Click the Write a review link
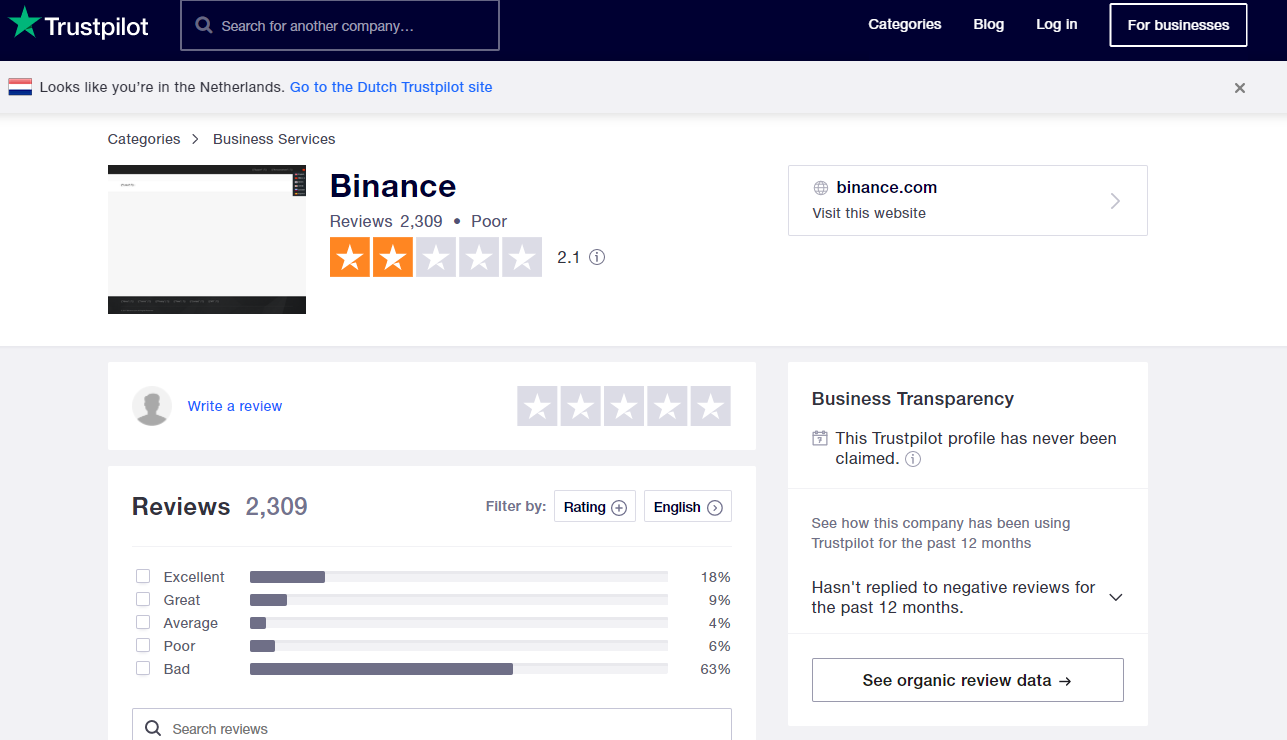 click(235, 406)
